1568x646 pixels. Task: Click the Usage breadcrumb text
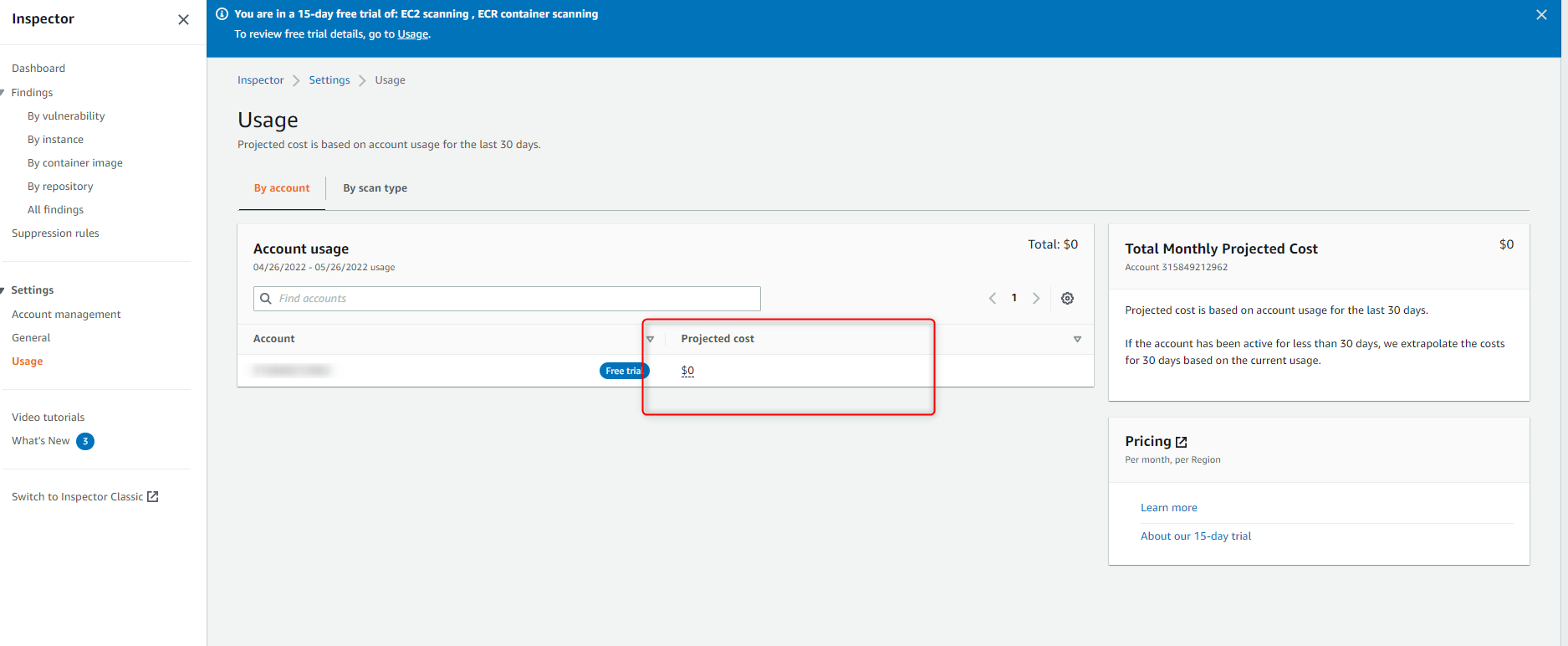pyautogui.click(x=390, y=80)
